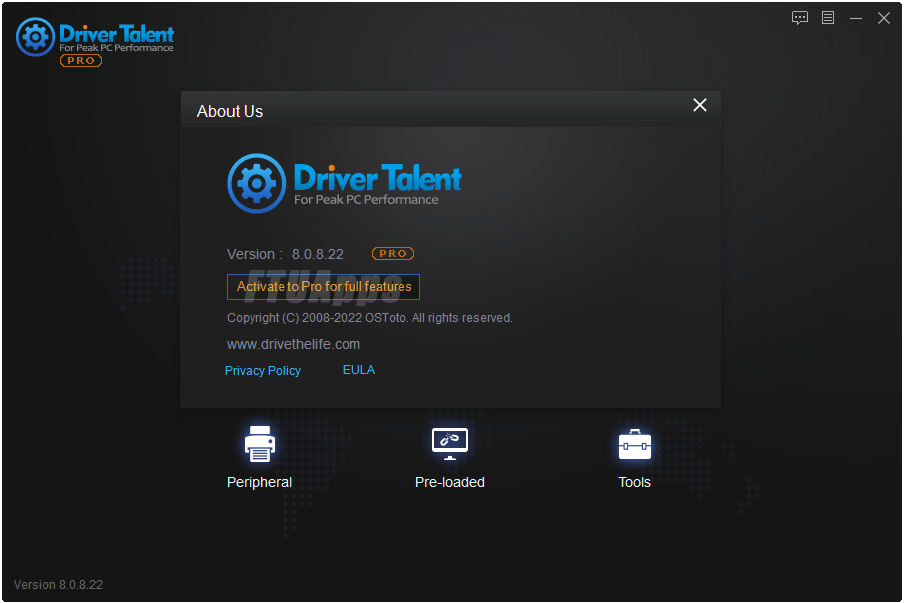The width and height of the screenshot is (904, 603).
Task: Click the Version 8.0.8.22 status text at the bottom
Action: 58,585
